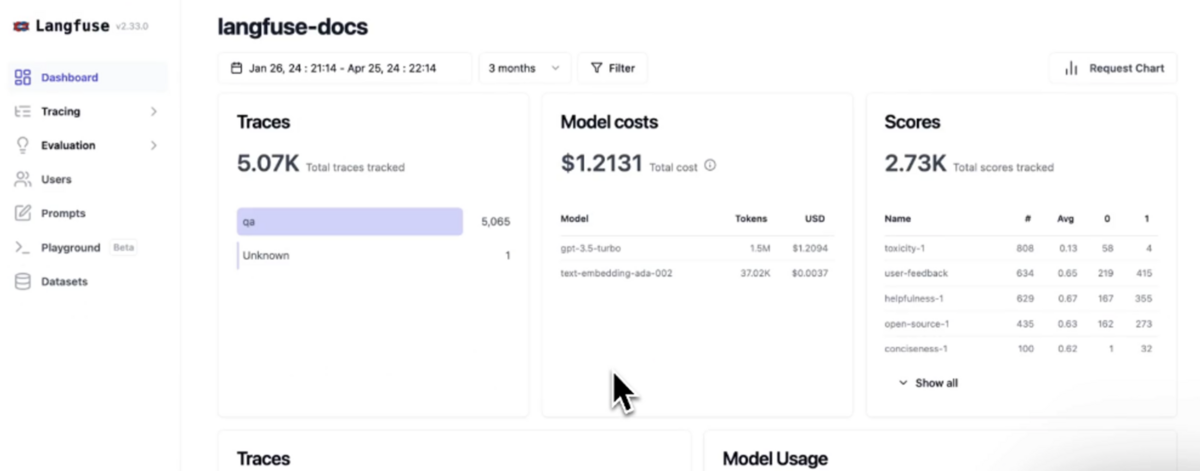This screenshot has height=471, width=1200.
Task: Open Playground via the terminal icon
Action: tap(23, 247)
